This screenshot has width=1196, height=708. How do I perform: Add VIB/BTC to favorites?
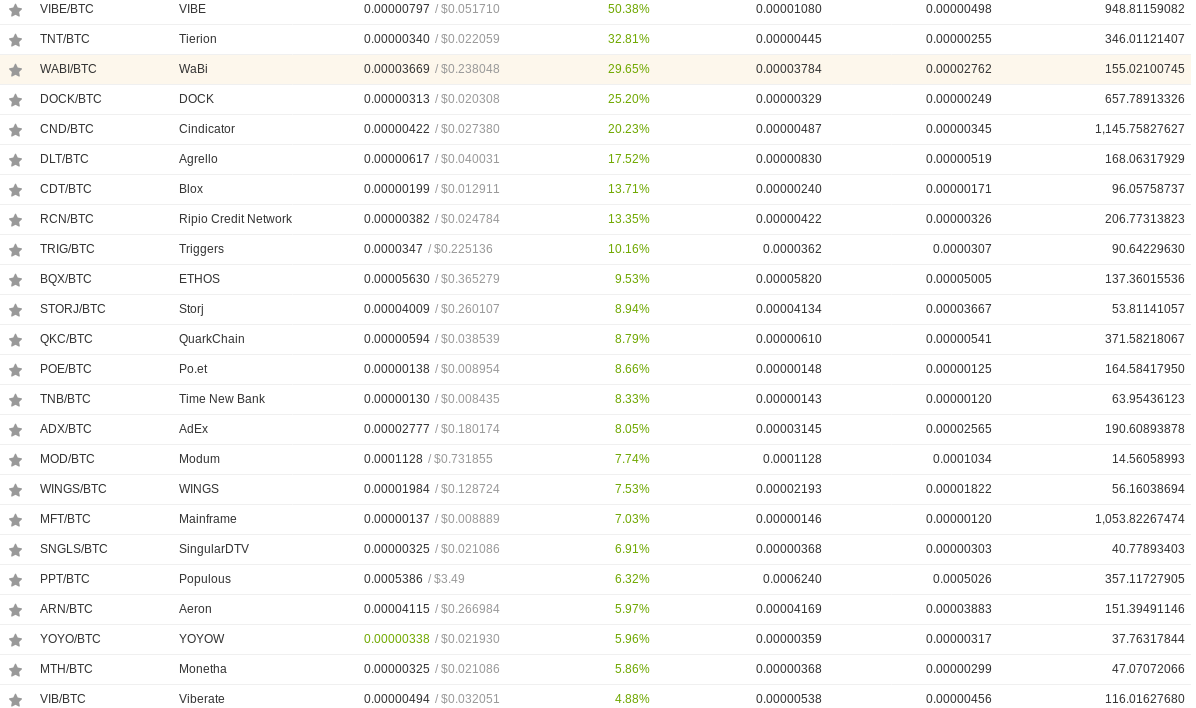(15, 700)
